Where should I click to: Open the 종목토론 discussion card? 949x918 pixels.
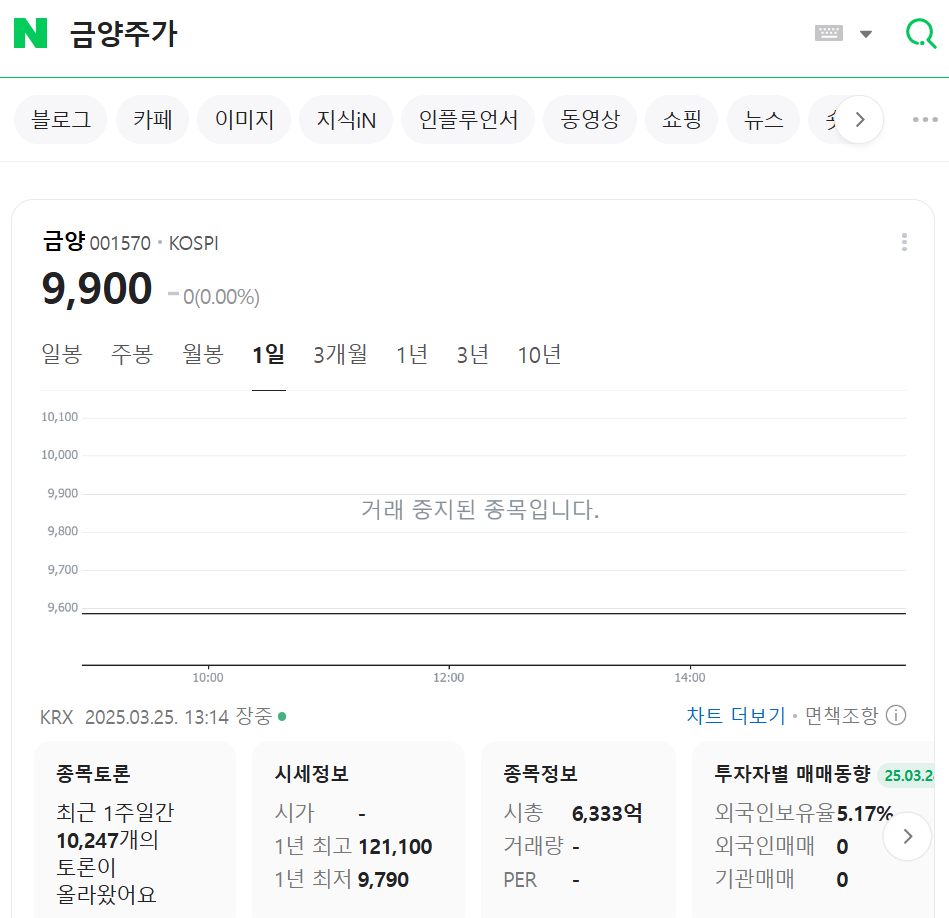pos(135,830)
